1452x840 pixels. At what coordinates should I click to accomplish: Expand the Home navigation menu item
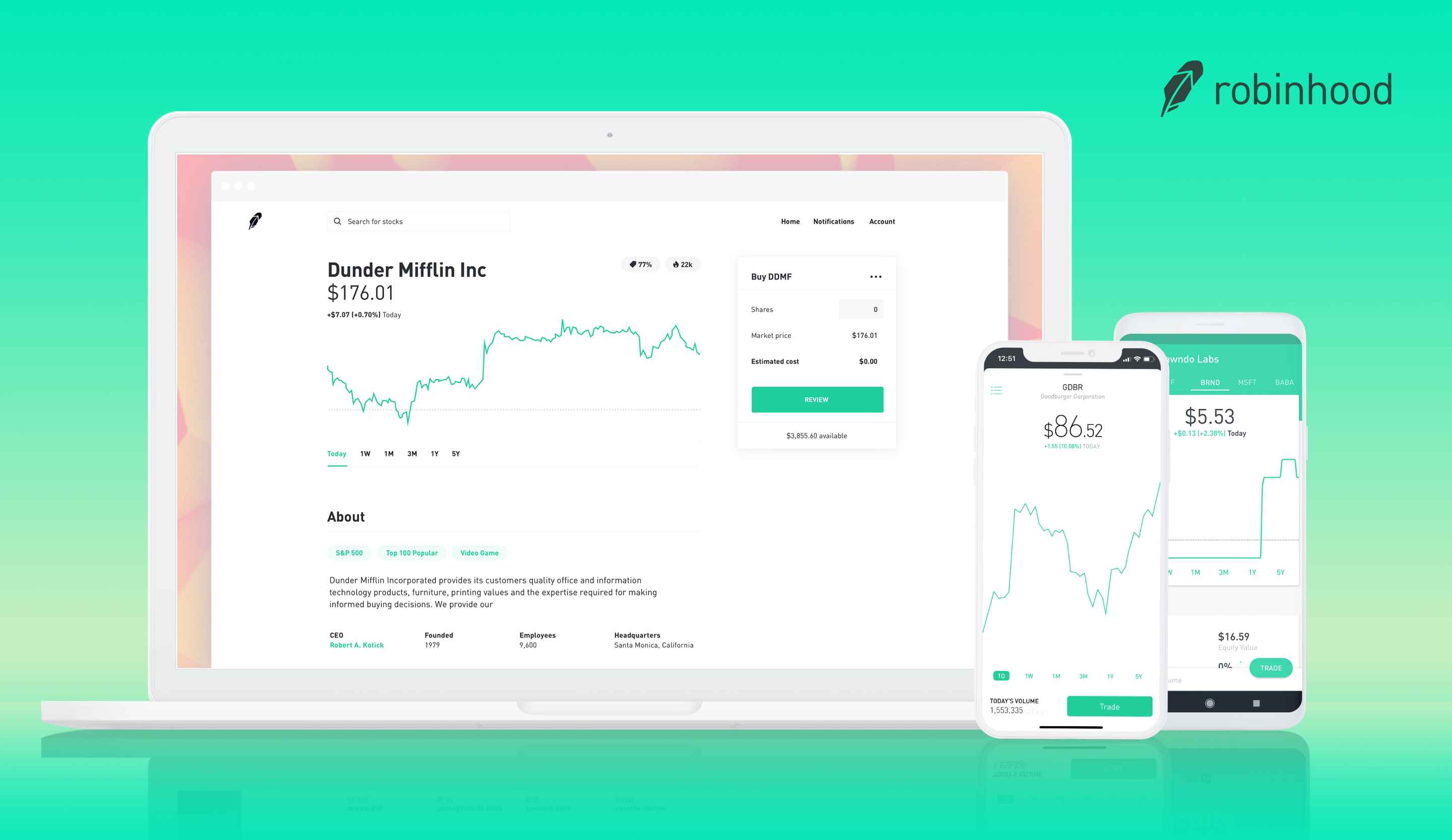click(x=791, y=221)
